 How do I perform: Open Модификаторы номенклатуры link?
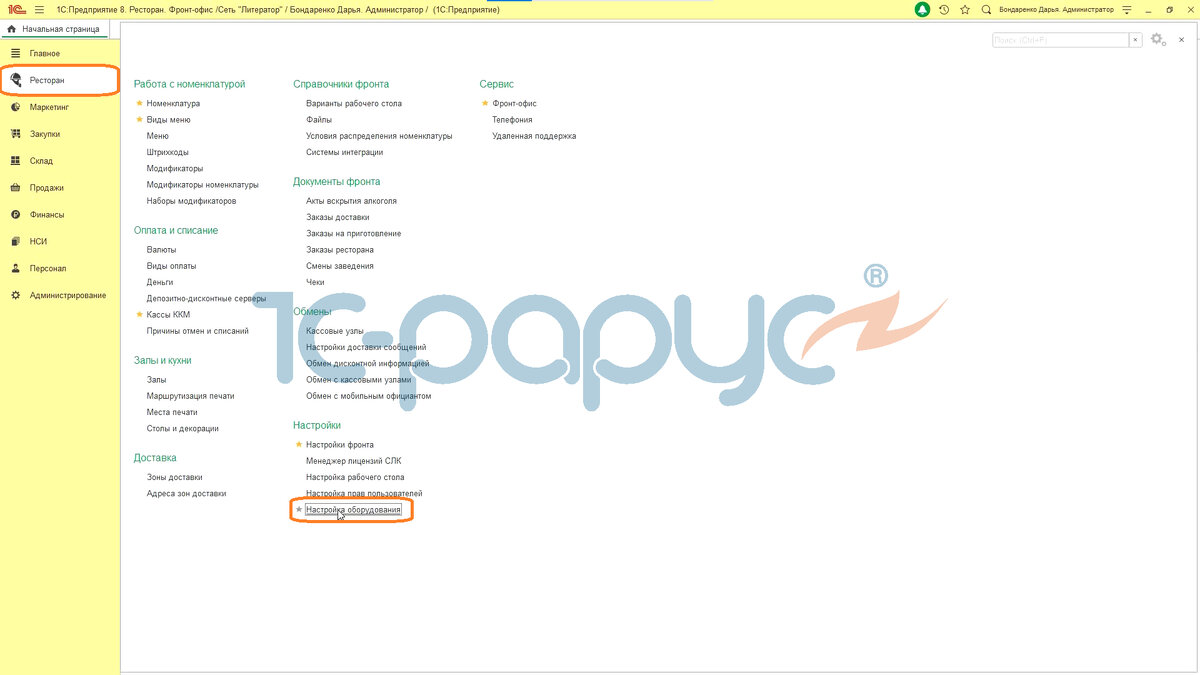point(202,184)
